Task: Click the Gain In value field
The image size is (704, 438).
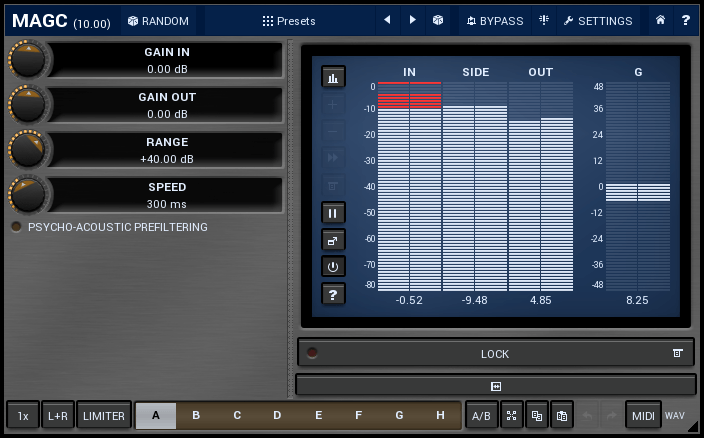Action: [x=166, y=60]
